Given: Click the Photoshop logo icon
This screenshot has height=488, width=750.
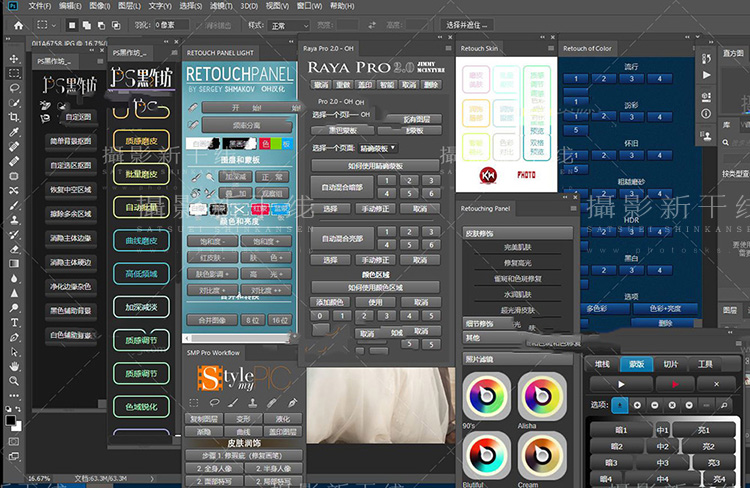Looking at the screenshot, I should click(13, 6).
